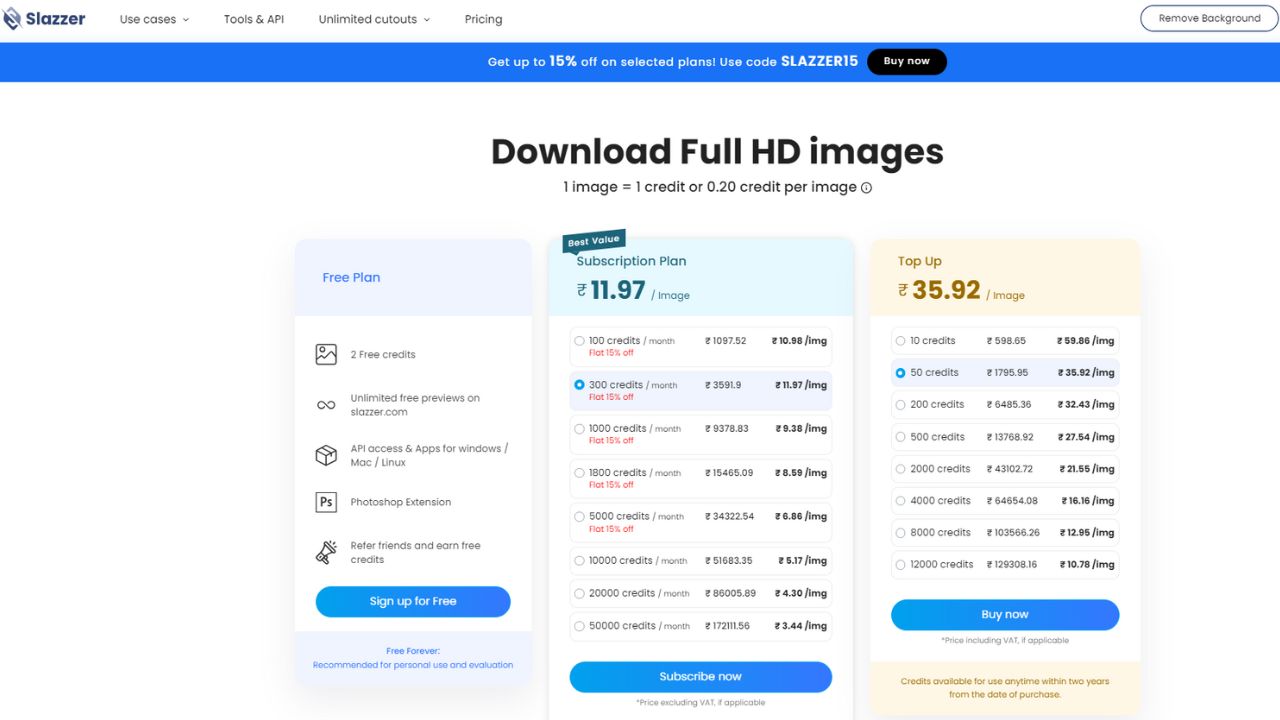Click the 2 Free credits image icon
This screenshot has height=720, width=1280.
tap(326, 354)
